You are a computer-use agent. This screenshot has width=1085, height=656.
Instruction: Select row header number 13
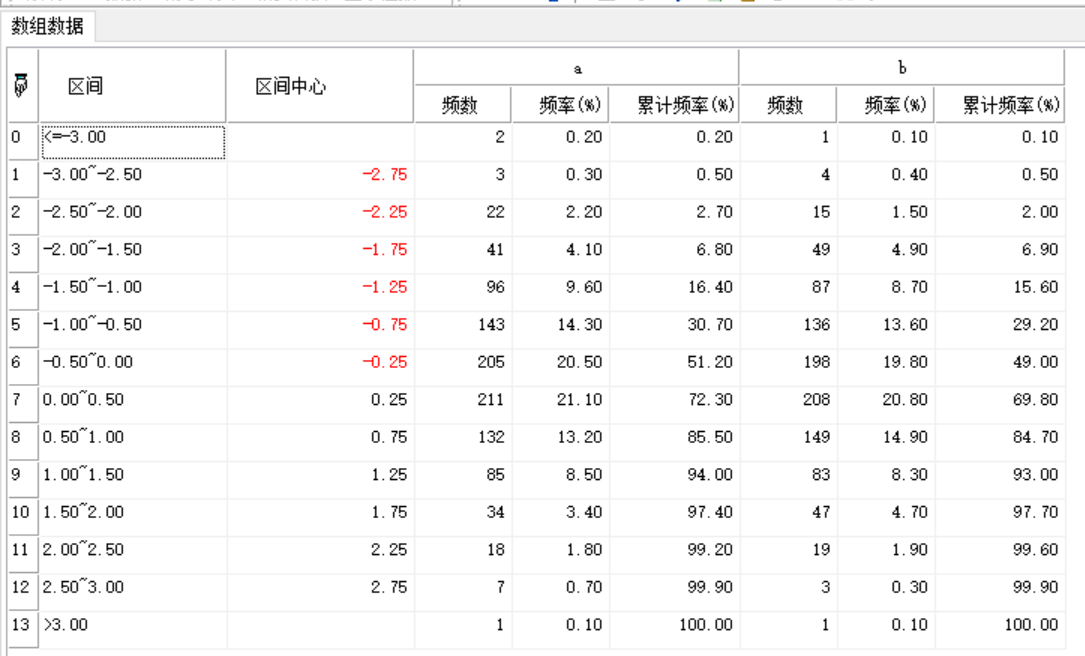pos(21,625)
